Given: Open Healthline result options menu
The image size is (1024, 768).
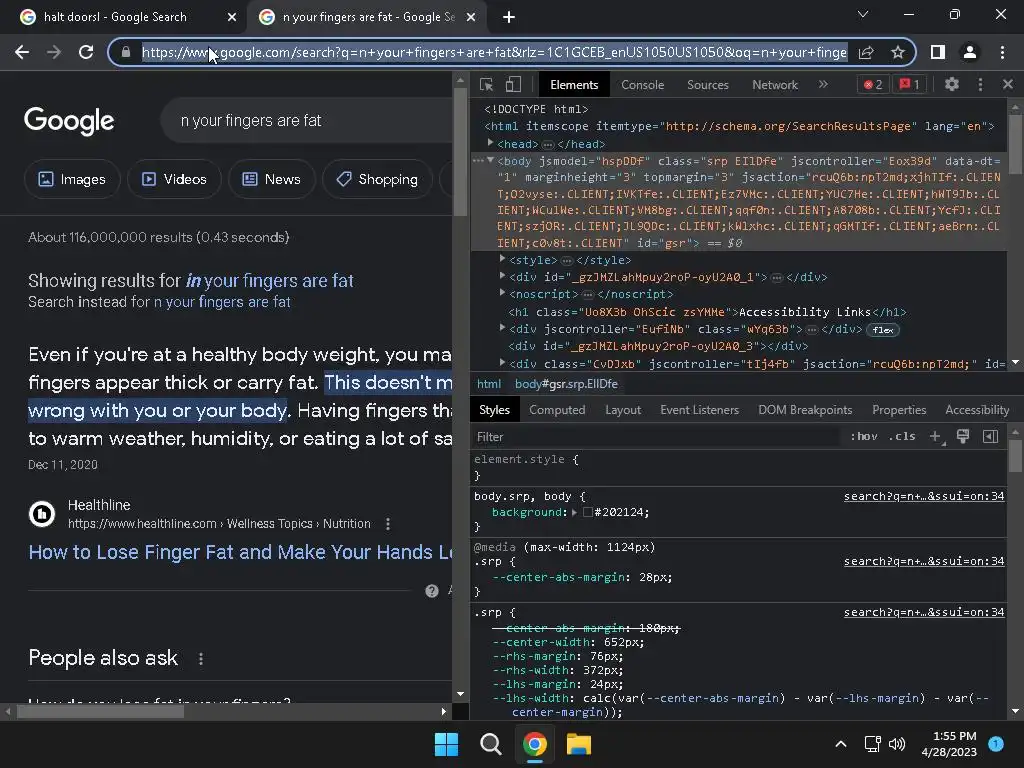Looking at the screenshot, I should [x=388, y=524].
